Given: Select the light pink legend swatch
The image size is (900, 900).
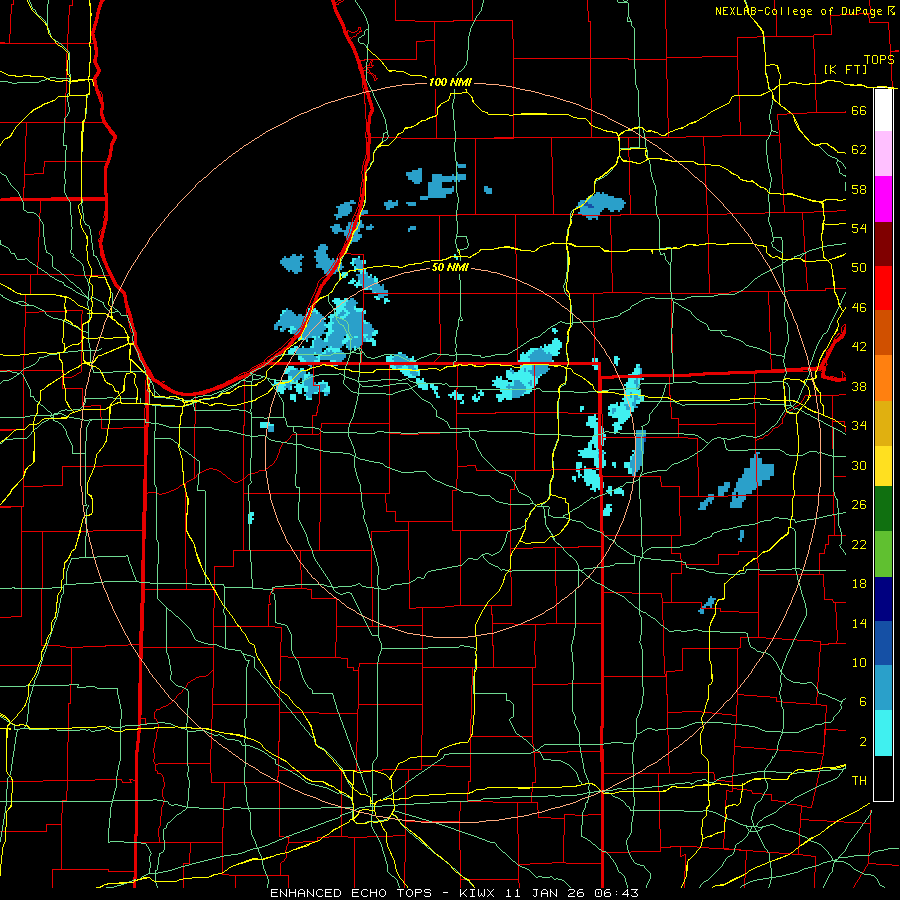Looking at the screenshot, I should pyautogui.click(x=883, y=153).
